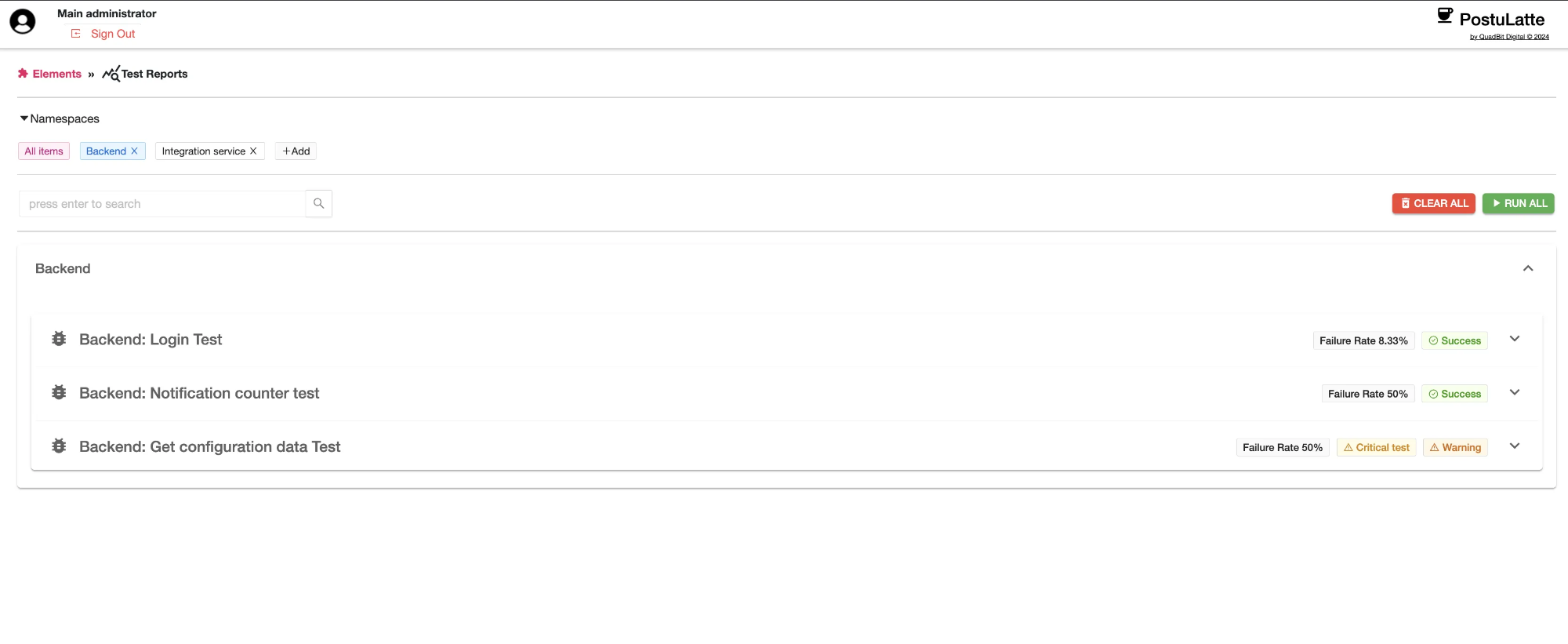Click the PostuLatte coffee cup logo

click(1445, 16)
